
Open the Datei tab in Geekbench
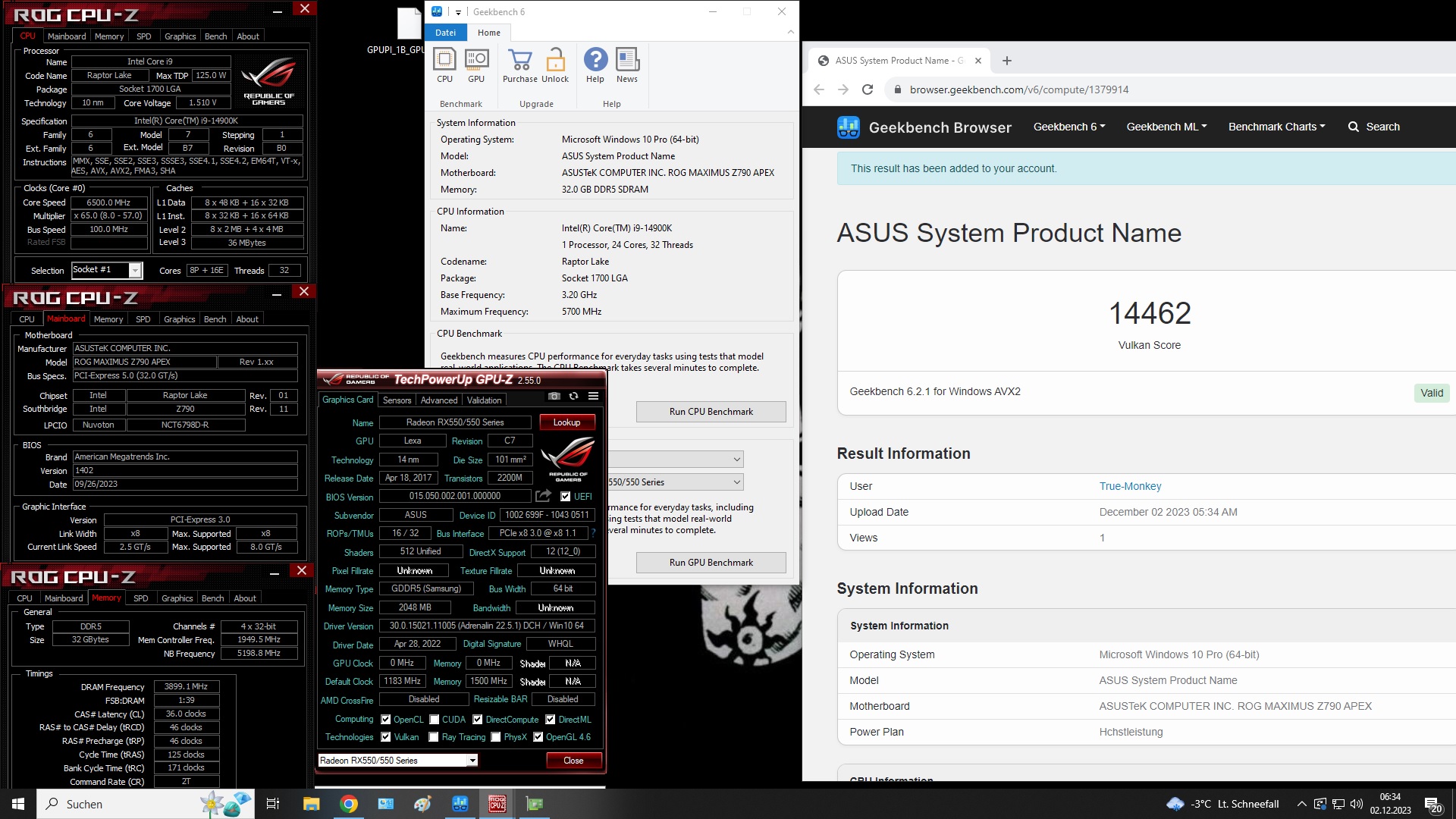click(446, 33)
